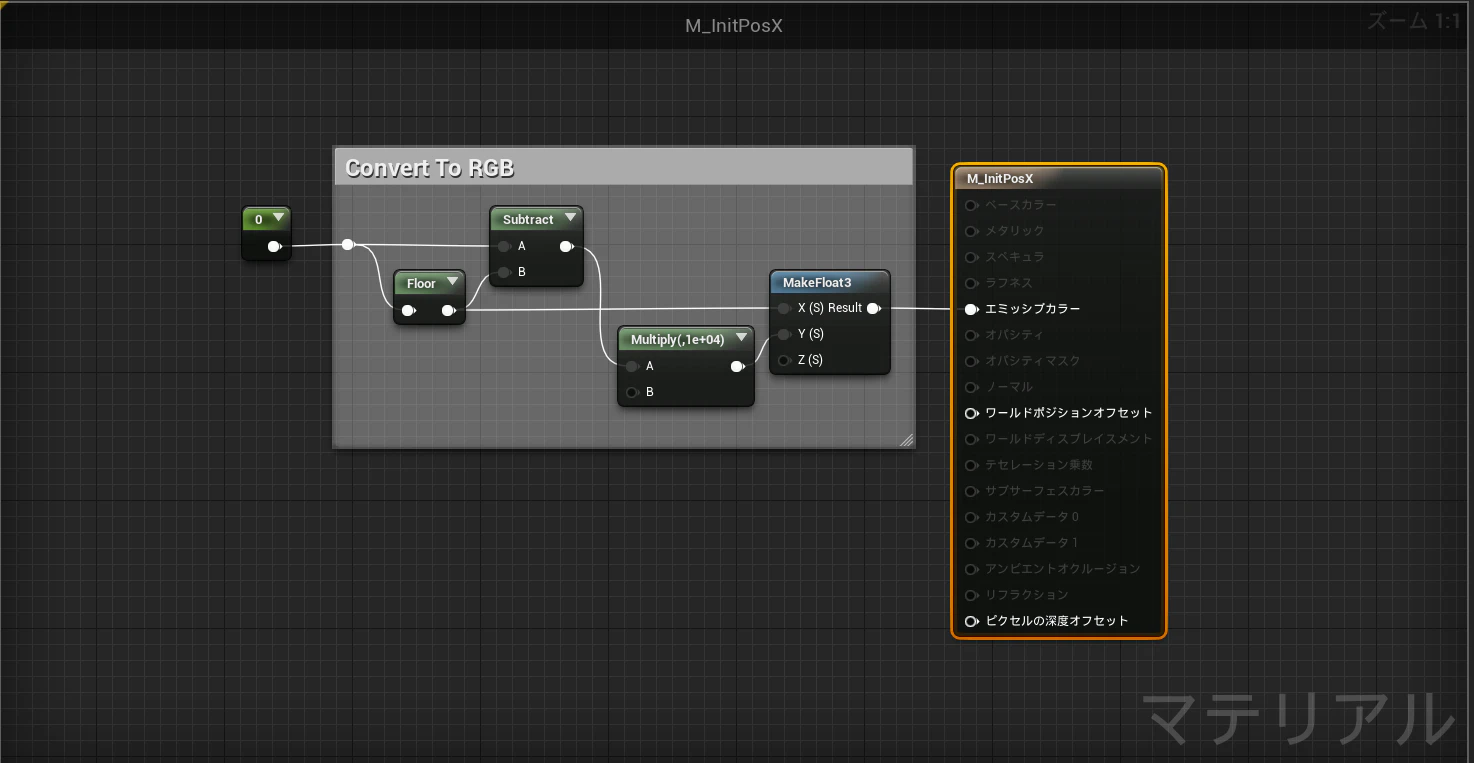Click the Floor node's input pin
Image resolution: width=1474 pixels, height=763 pixels.
[x=408, y=310]
